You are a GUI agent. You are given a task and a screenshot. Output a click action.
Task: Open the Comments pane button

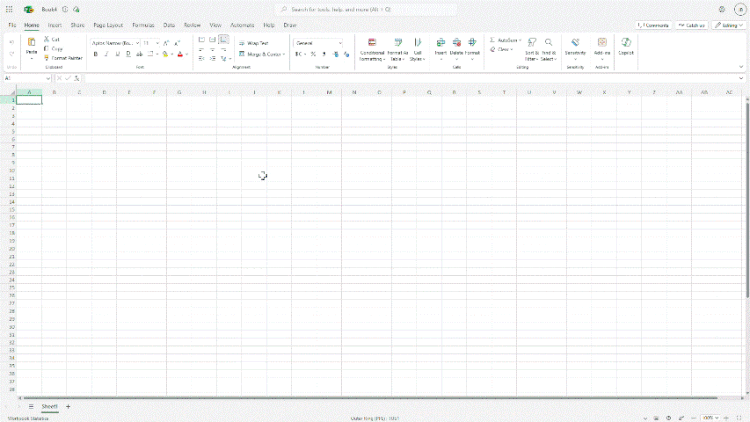tap(653, 25)
